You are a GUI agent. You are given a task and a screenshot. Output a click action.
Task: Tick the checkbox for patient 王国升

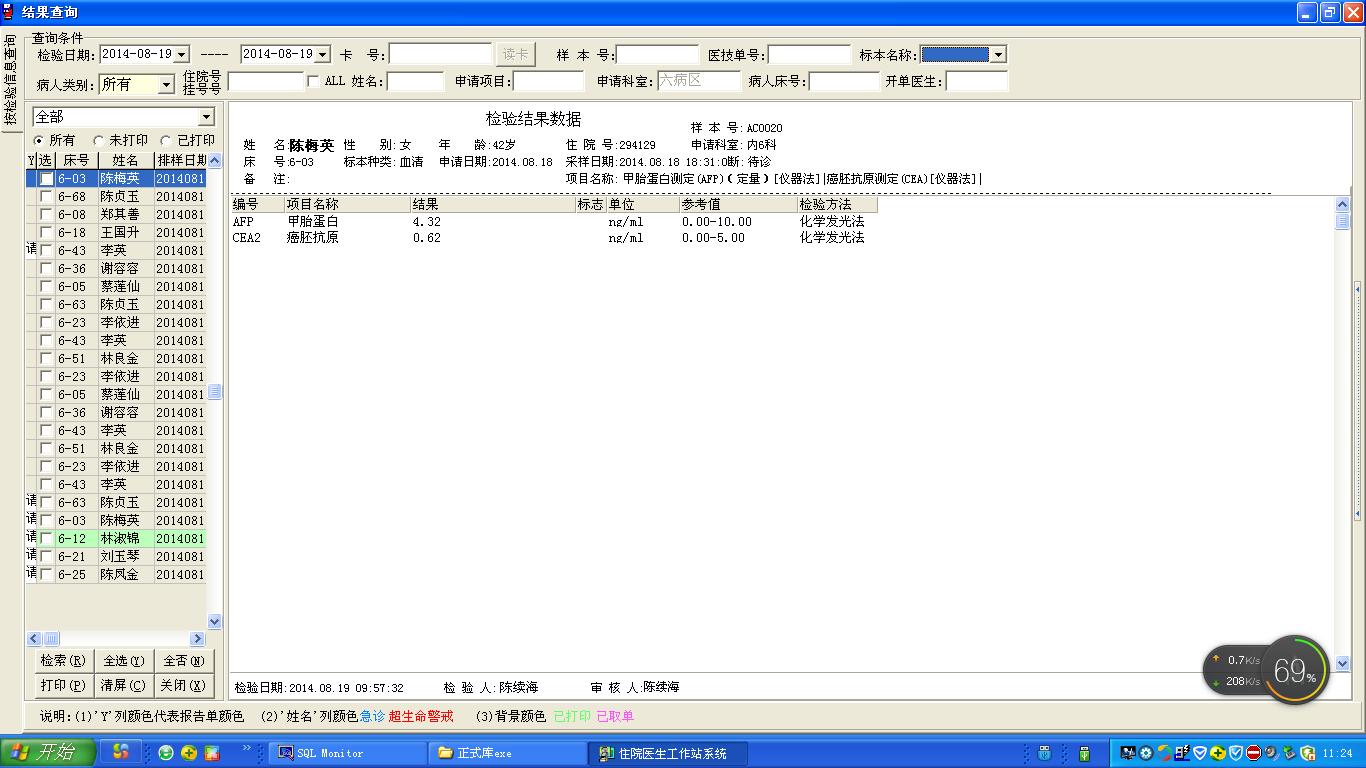[46, 233]
